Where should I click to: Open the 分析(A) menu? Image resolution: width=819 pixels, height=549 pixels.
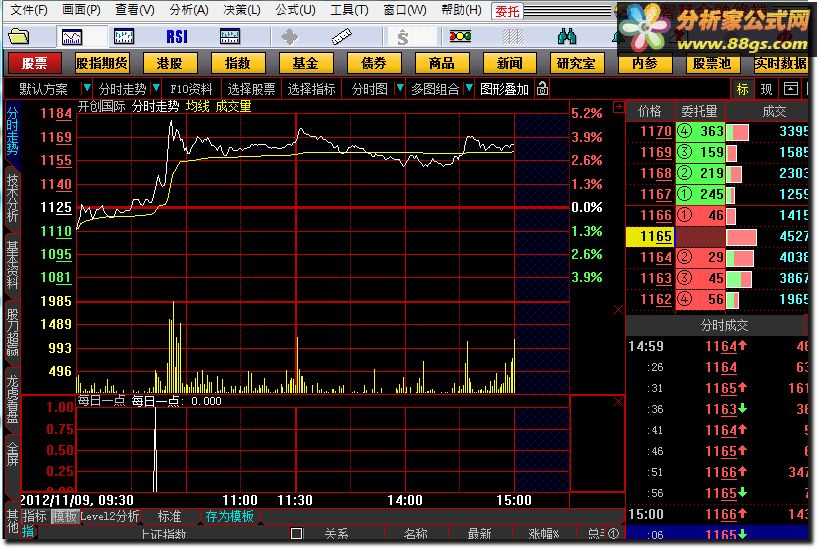pos(189,10)
